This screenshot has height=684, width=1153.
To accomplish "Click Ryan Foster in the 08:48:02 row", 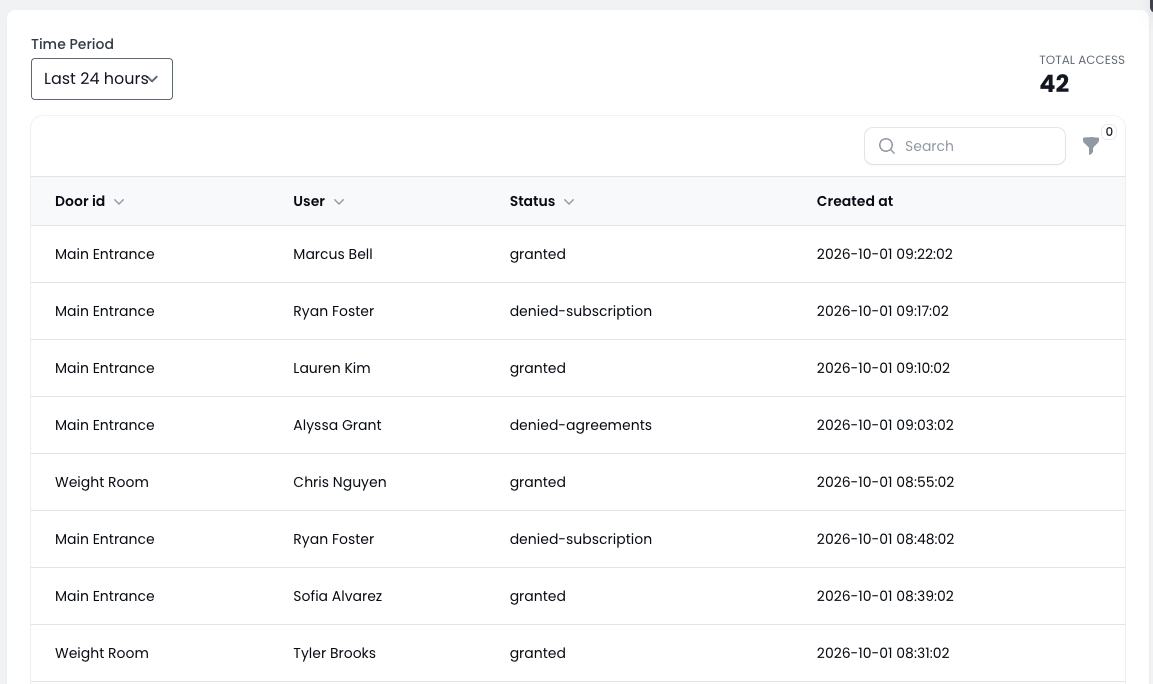I will click(334, 539).
